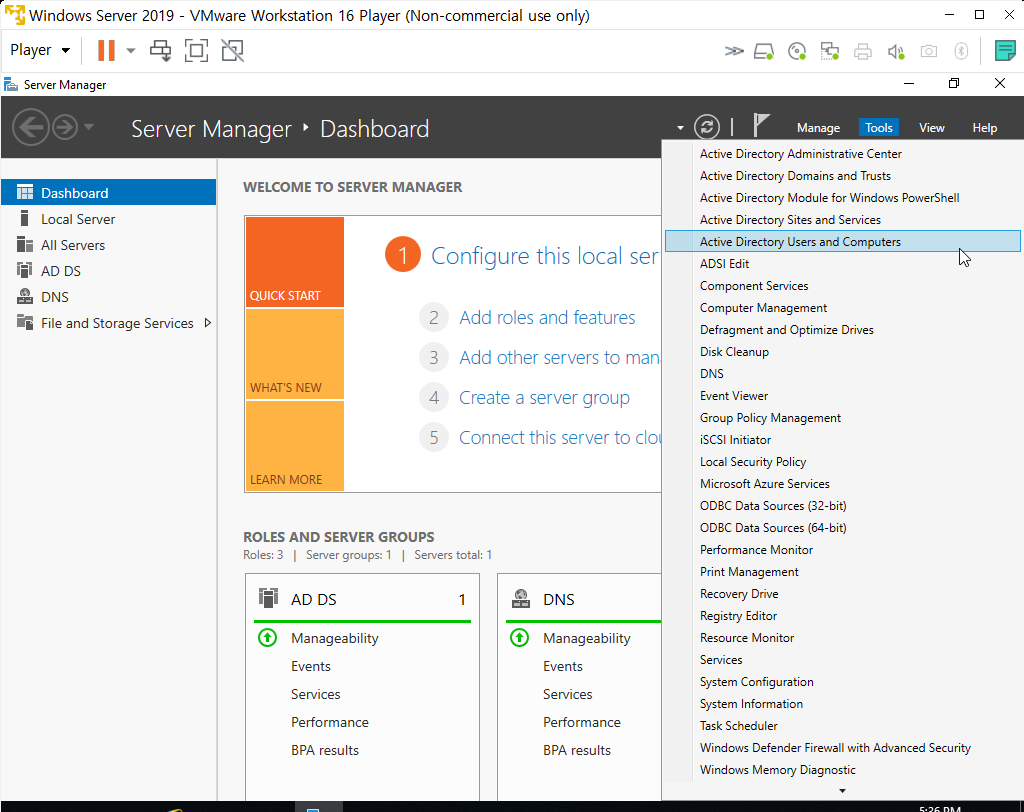Open Active Directory Administrative Center
Screen dimensions: 1024x812
tap(842, 154)
